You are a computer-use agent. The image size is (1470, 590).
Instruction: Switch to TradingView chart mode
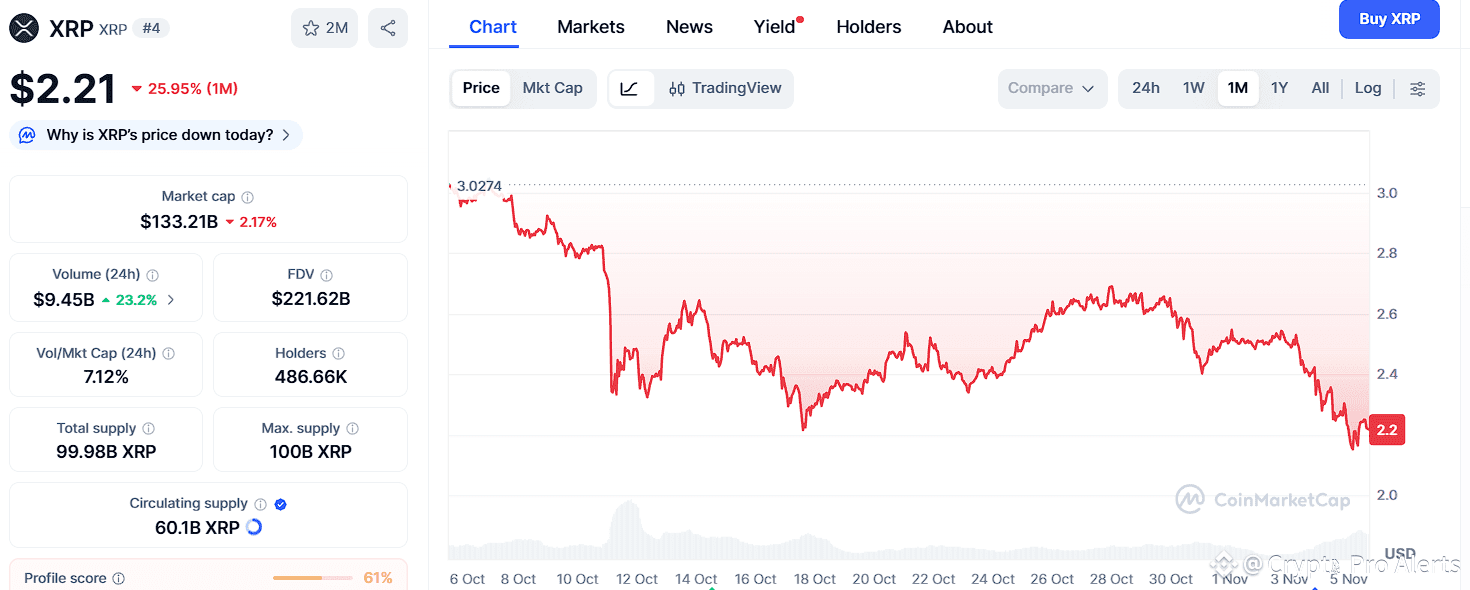coord(725,88)
